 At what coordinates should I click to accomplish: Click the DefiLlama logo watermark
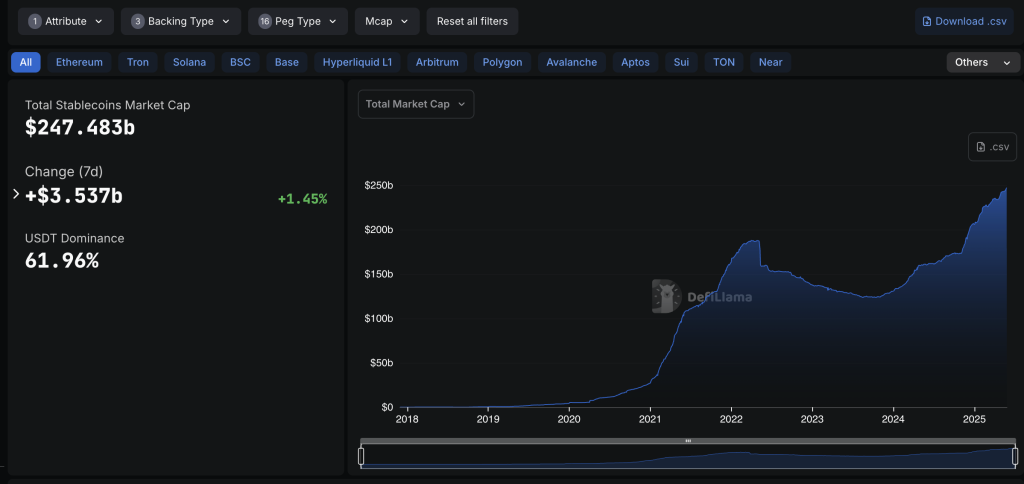[702, 296]
